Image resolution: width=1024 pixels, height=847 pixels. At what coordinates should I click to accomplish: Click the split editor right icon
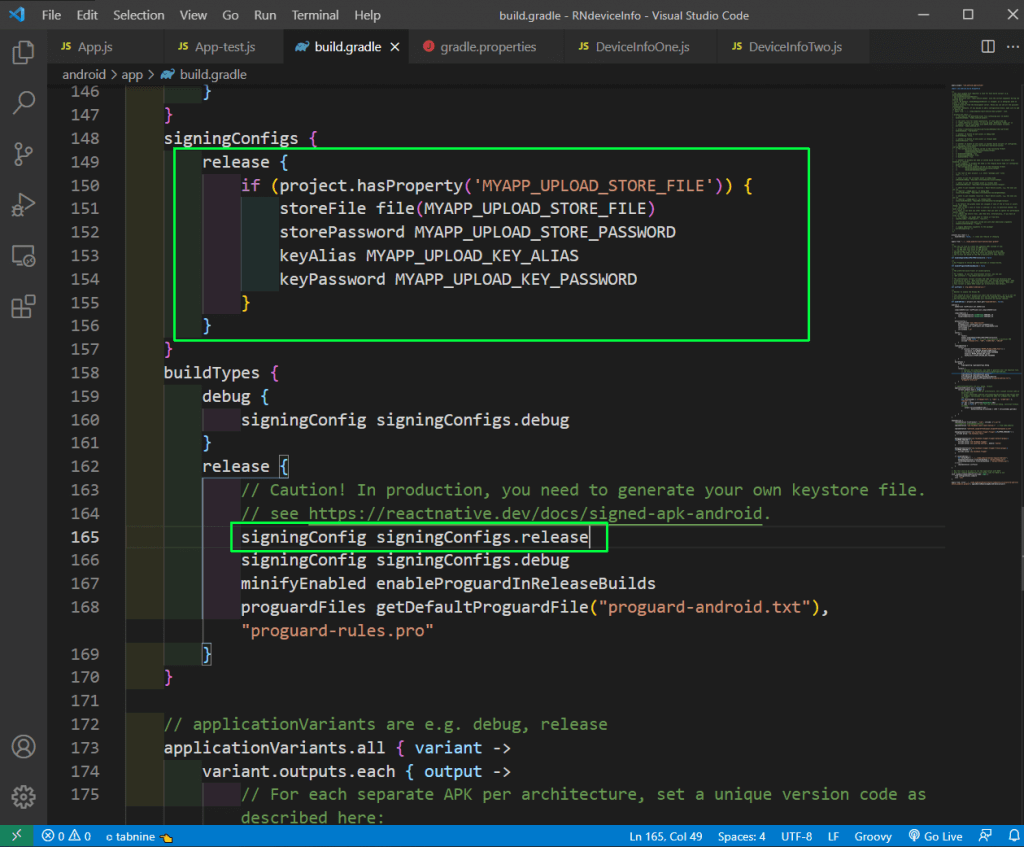[987, 47]
